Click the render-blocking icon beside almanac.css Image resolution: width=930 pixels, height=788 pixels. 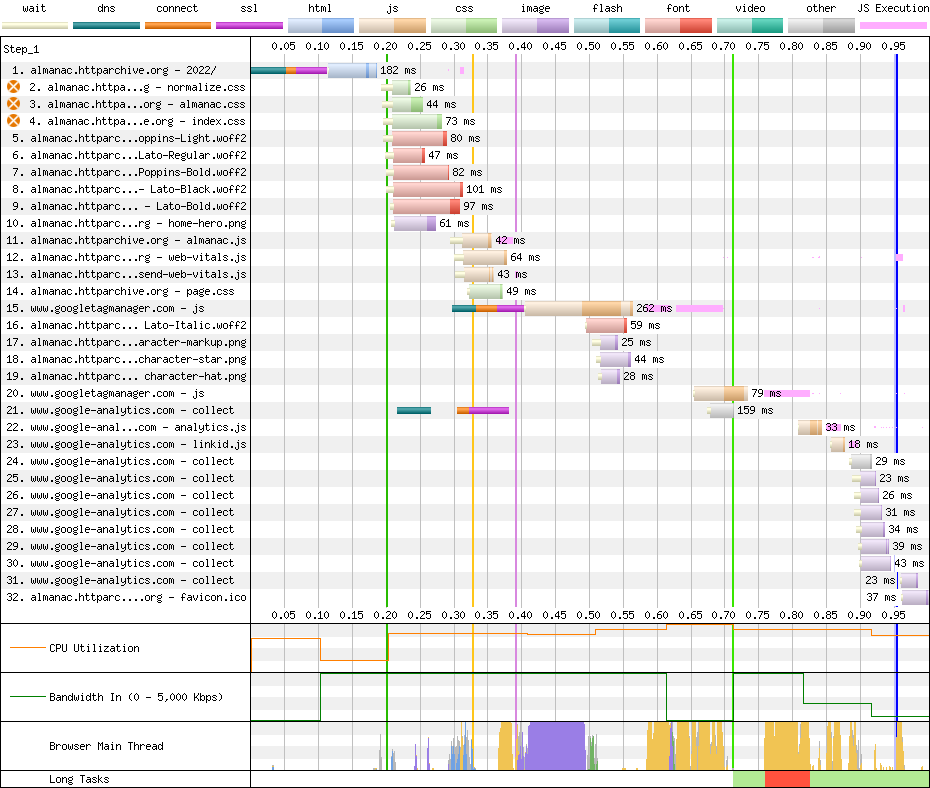[14, 104]
